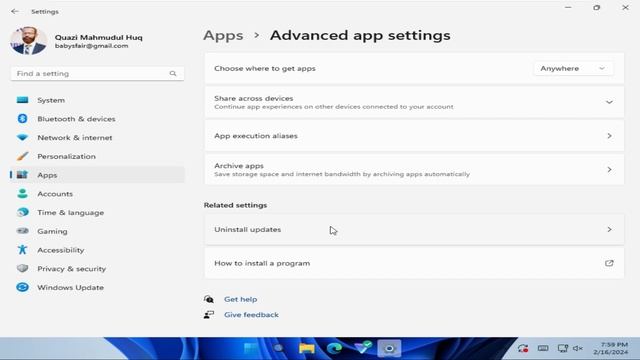Viewport: 640px width, 360px height.
Task: Open File Explorer from taskbar
Action: click(x=307, y=348)
